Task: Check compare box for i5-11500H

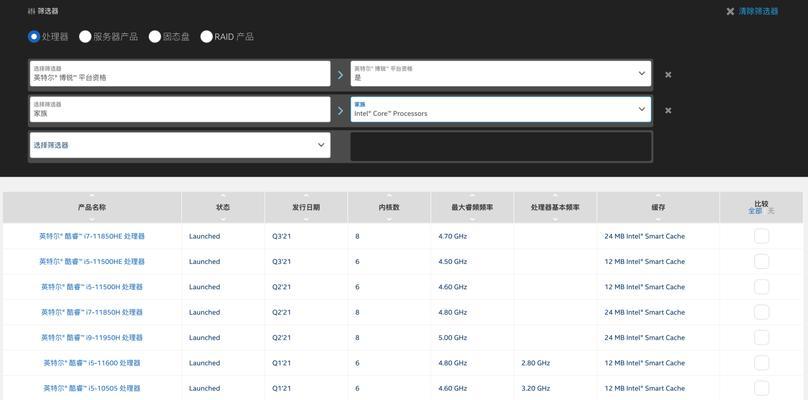Action: tap(761, 287)
